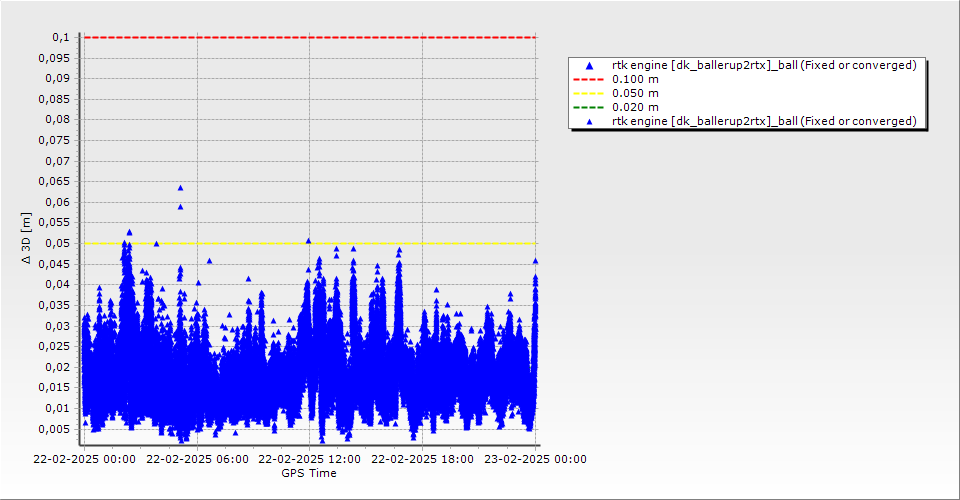
Task: Click the '0,08' y-axis tick label
Action: pyautogui.click(x=58, y=119)
